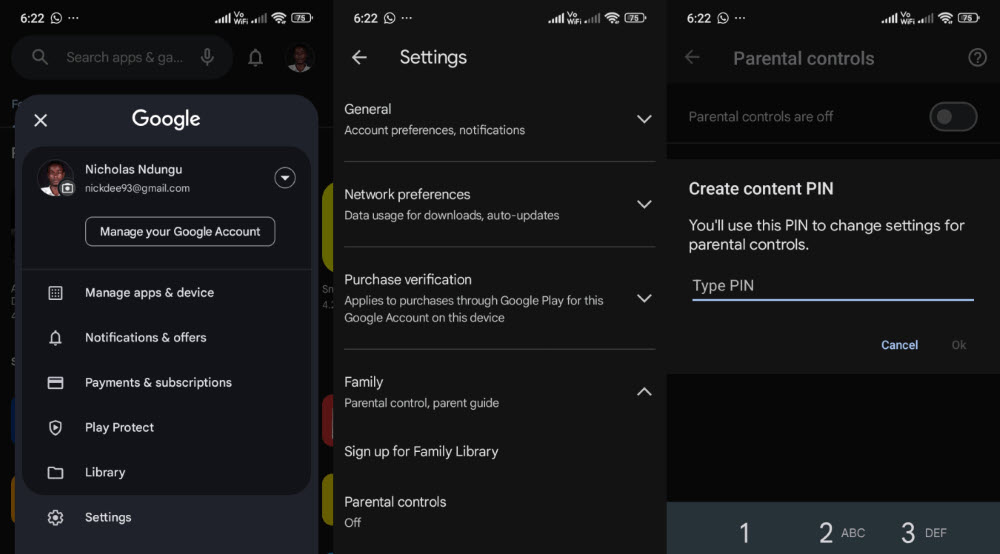The image size is (1000, 554).
Task: Select the Family heading
Action: (x=364, y=382)
